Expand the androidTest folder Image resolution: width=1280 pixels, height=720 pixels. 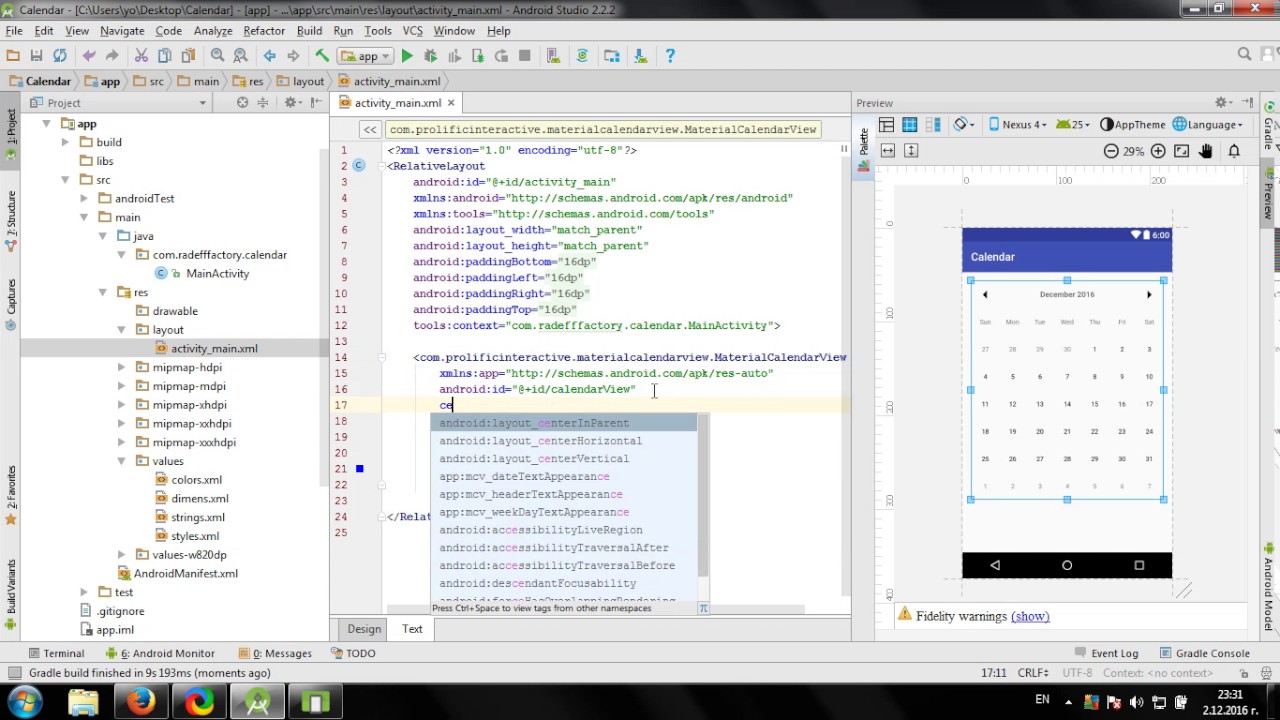(84, 198)
